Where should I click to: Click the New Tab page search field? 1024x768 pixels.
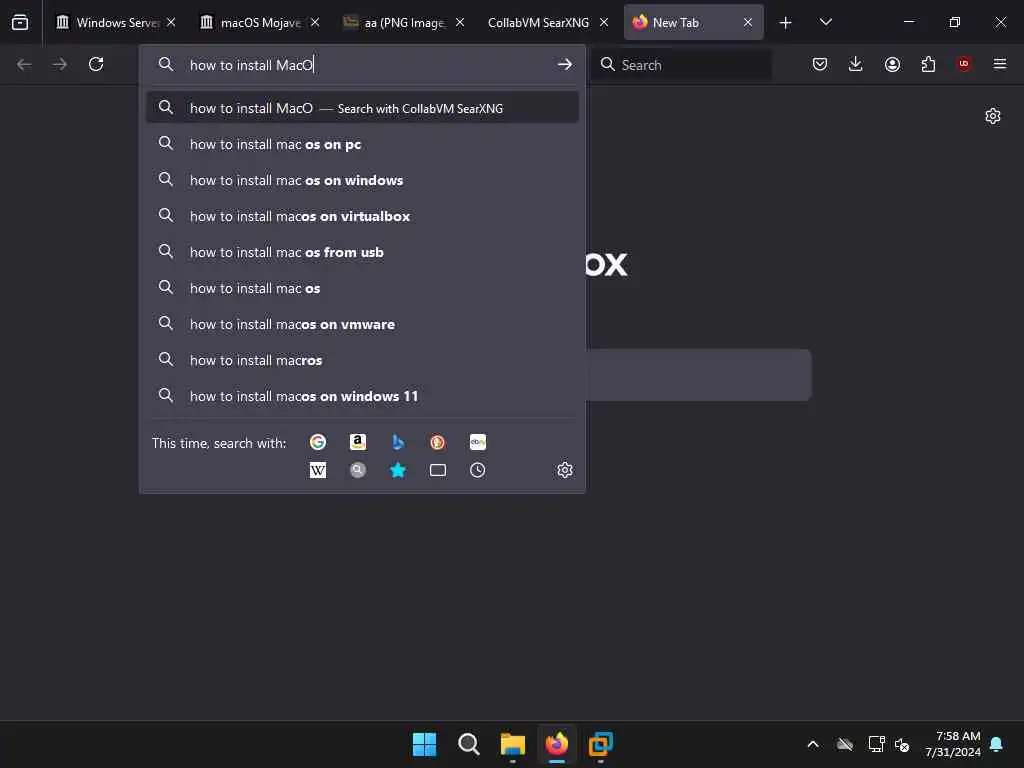[698, 375]
